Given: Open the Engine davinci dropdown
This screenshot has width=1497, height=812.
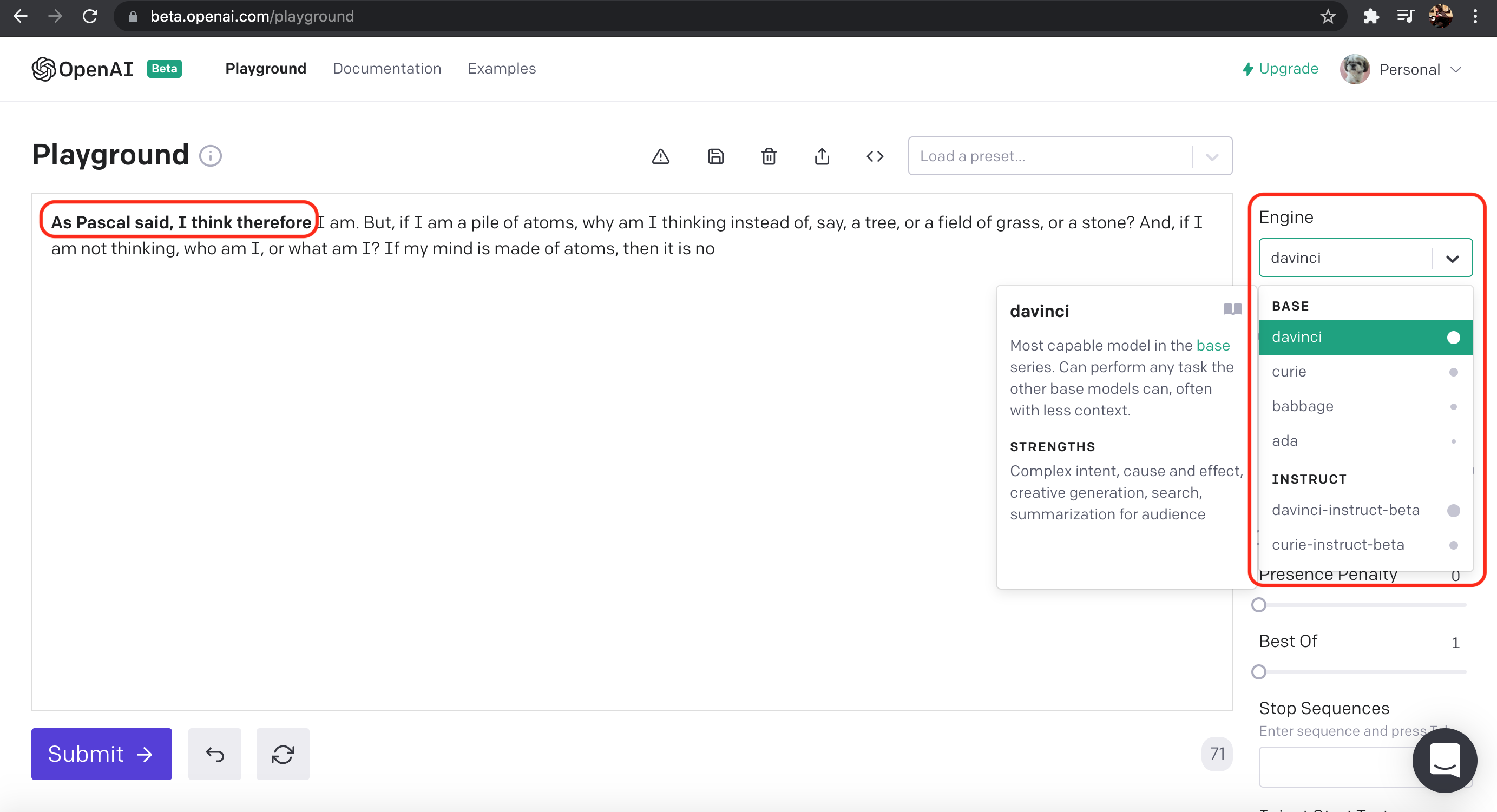Looking at the screenshot, I should [1365, 258].
